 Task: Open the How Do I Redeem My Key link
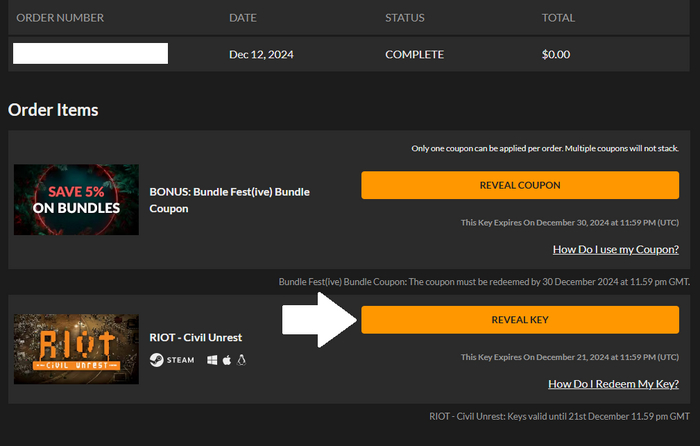613,384
